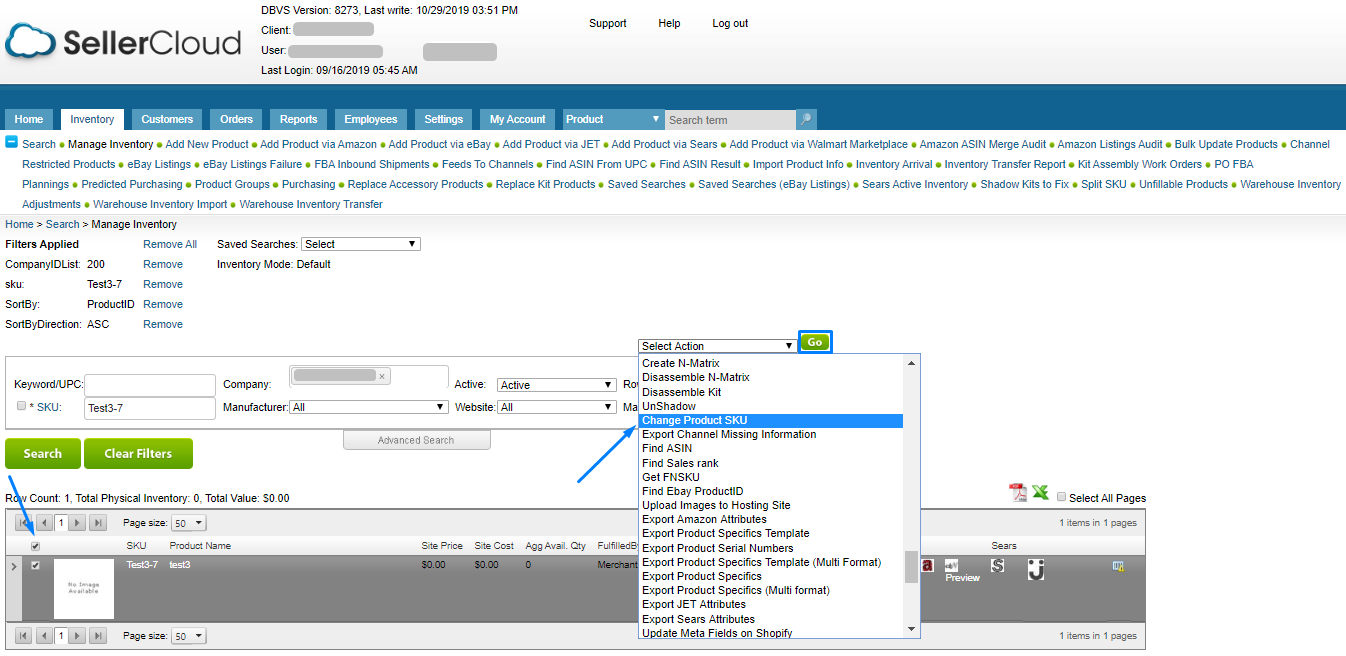Click the warning inventory icon in the Test3-7 row

(x=1118, y=566)
